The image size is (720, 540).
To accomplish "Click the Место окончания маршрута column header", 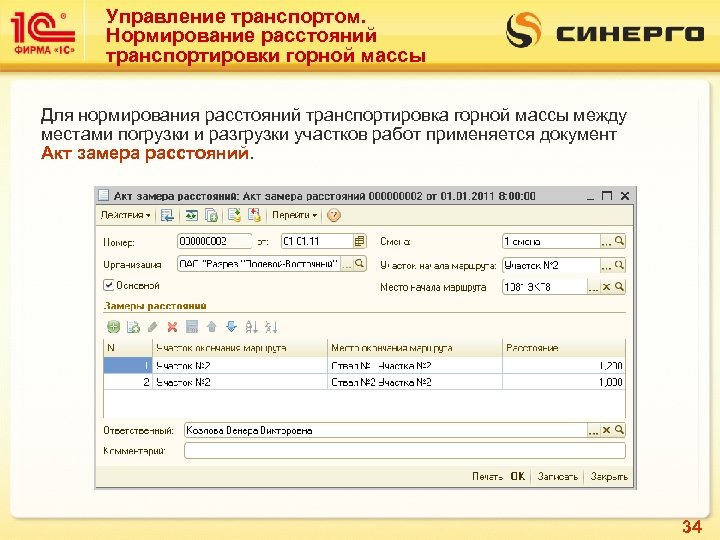I will pos(415,348).
